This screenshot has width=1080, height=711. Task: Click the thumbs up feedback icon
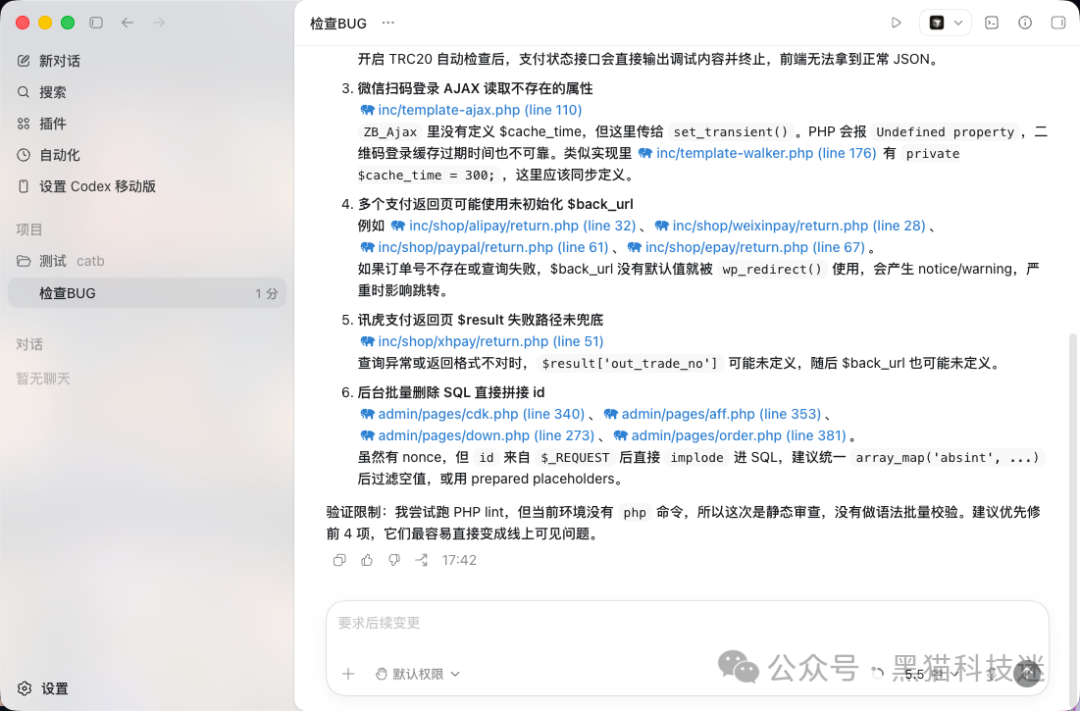tap(366, 560)
